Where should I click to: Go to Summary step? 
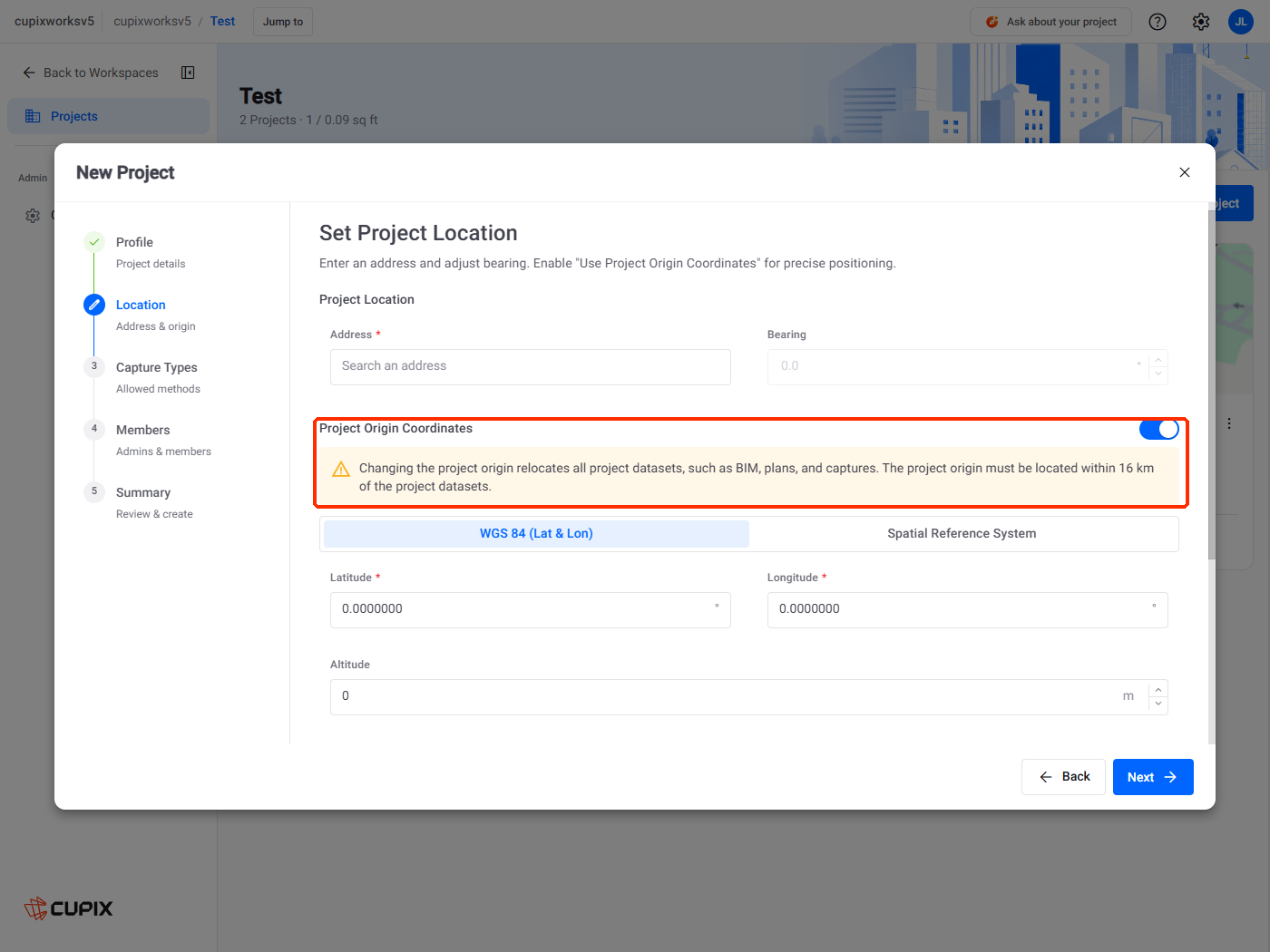tap(143, 492)
